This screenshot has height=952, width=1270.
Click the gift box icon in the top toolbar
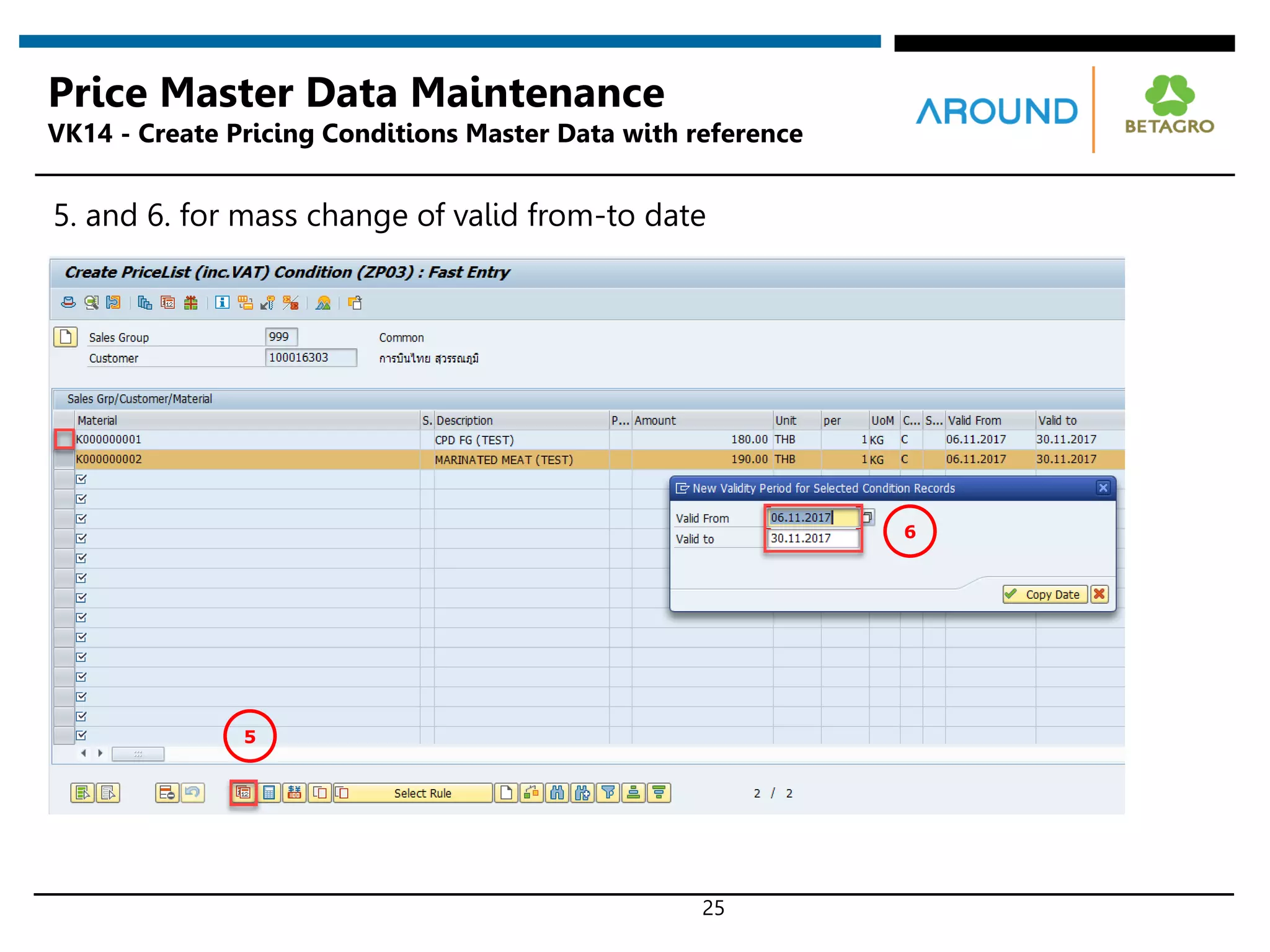[x=191, y=302]
